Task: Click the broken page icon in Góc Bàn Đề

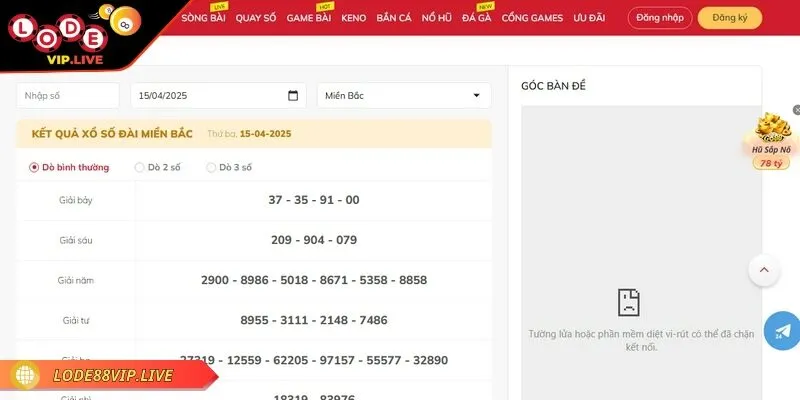Action: point(628,302)
